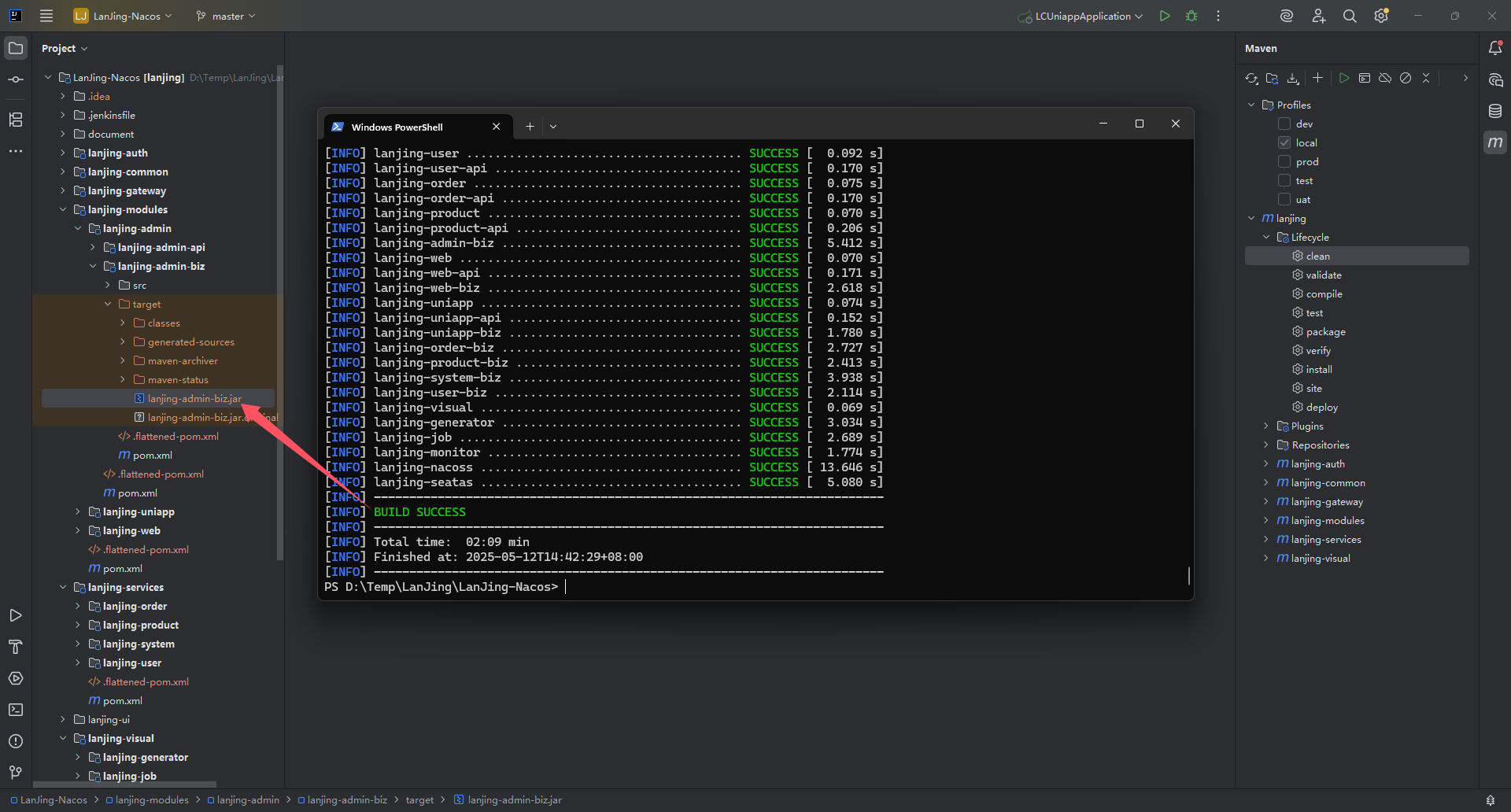Open the Build hammer tool window
The image size is (1511, 812).
[16, 647]
